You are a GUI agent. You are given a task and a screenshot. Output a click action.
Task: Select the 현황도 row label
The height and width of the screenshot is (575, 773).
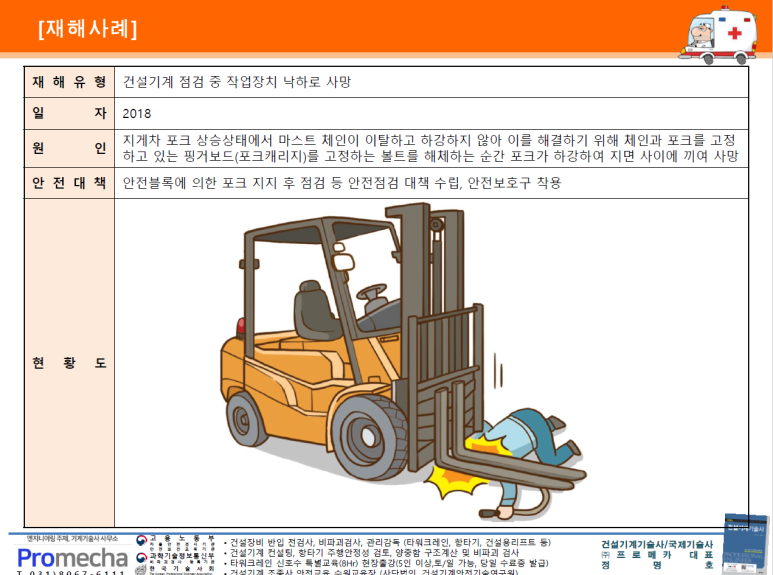[69, 363]
